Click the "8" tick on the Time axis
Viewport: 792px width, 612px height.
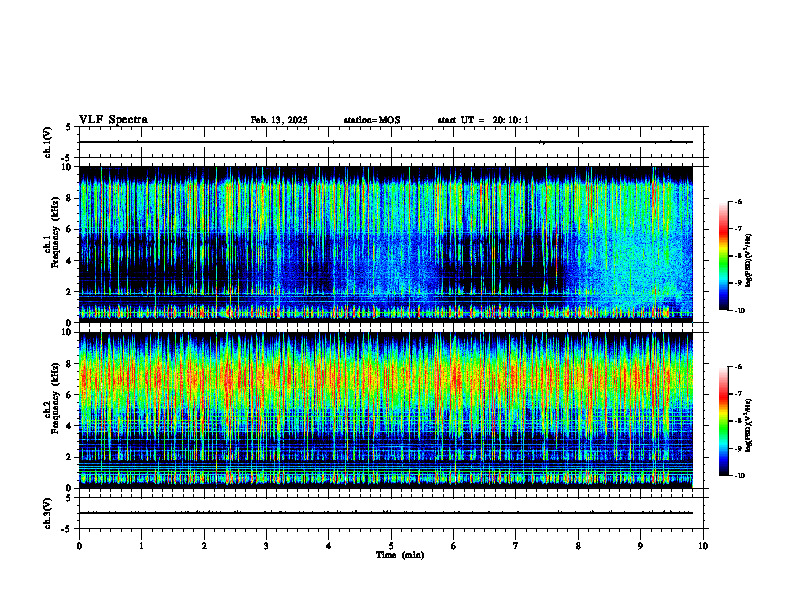pyautogui.click(x=578, y=546)
